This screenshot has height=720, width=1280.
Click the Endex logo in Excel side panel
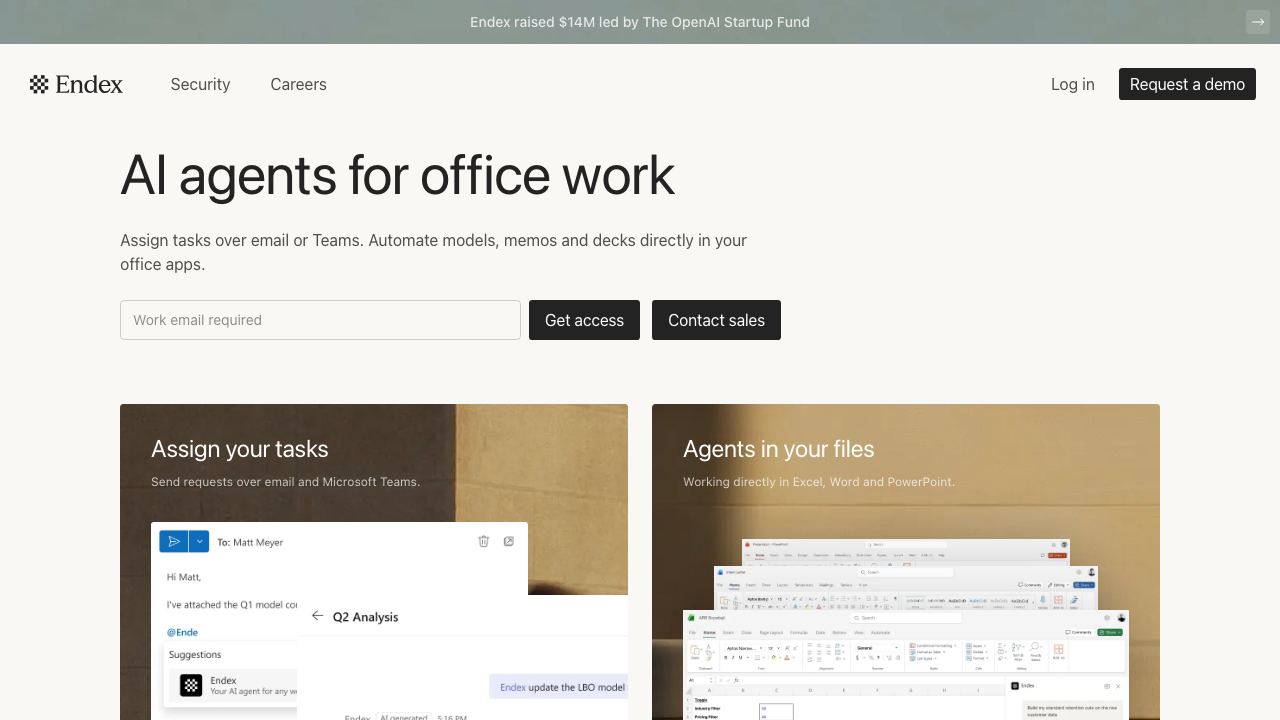pos(1015,686)
